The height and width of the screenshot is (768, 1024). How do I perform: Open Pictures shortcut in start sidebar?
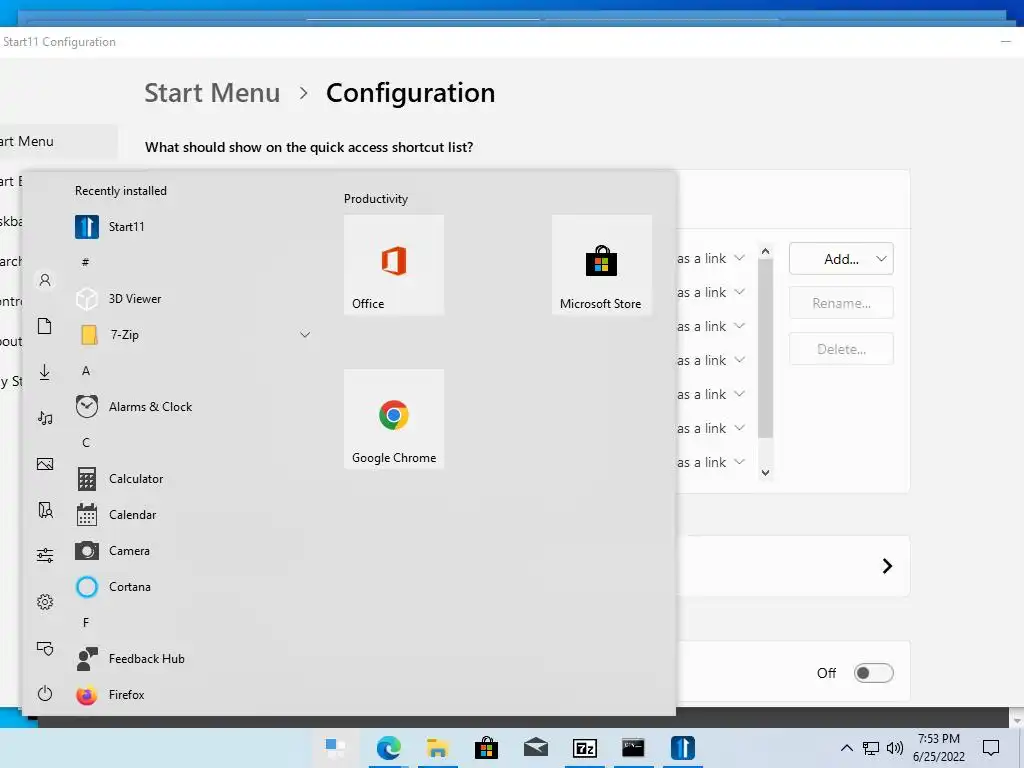click(45, 464)
